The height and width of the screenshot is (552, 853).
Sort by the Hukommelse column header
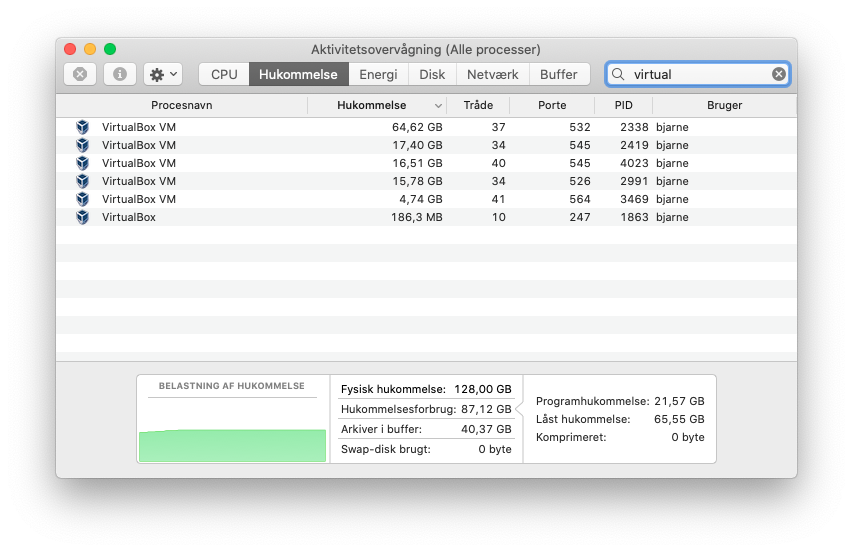pyautogui.click(x=377, y=105)
